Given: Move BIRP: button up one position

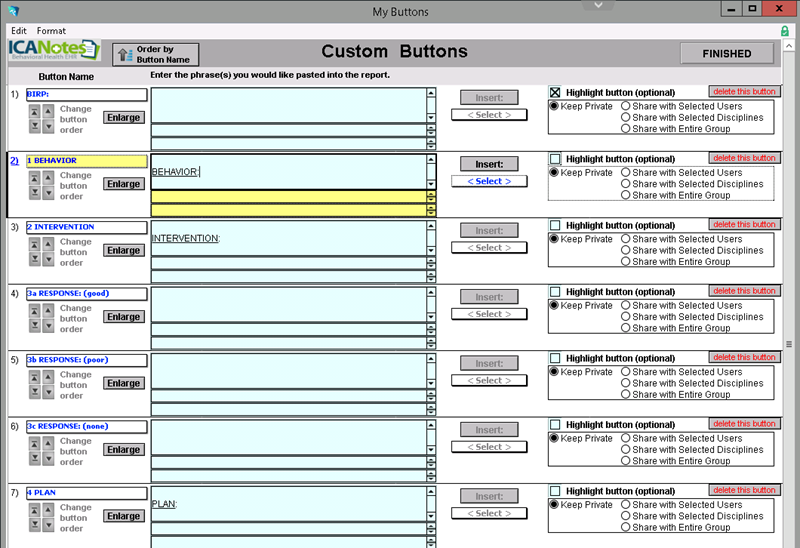Looking at the screenshot, I should 48,111.
